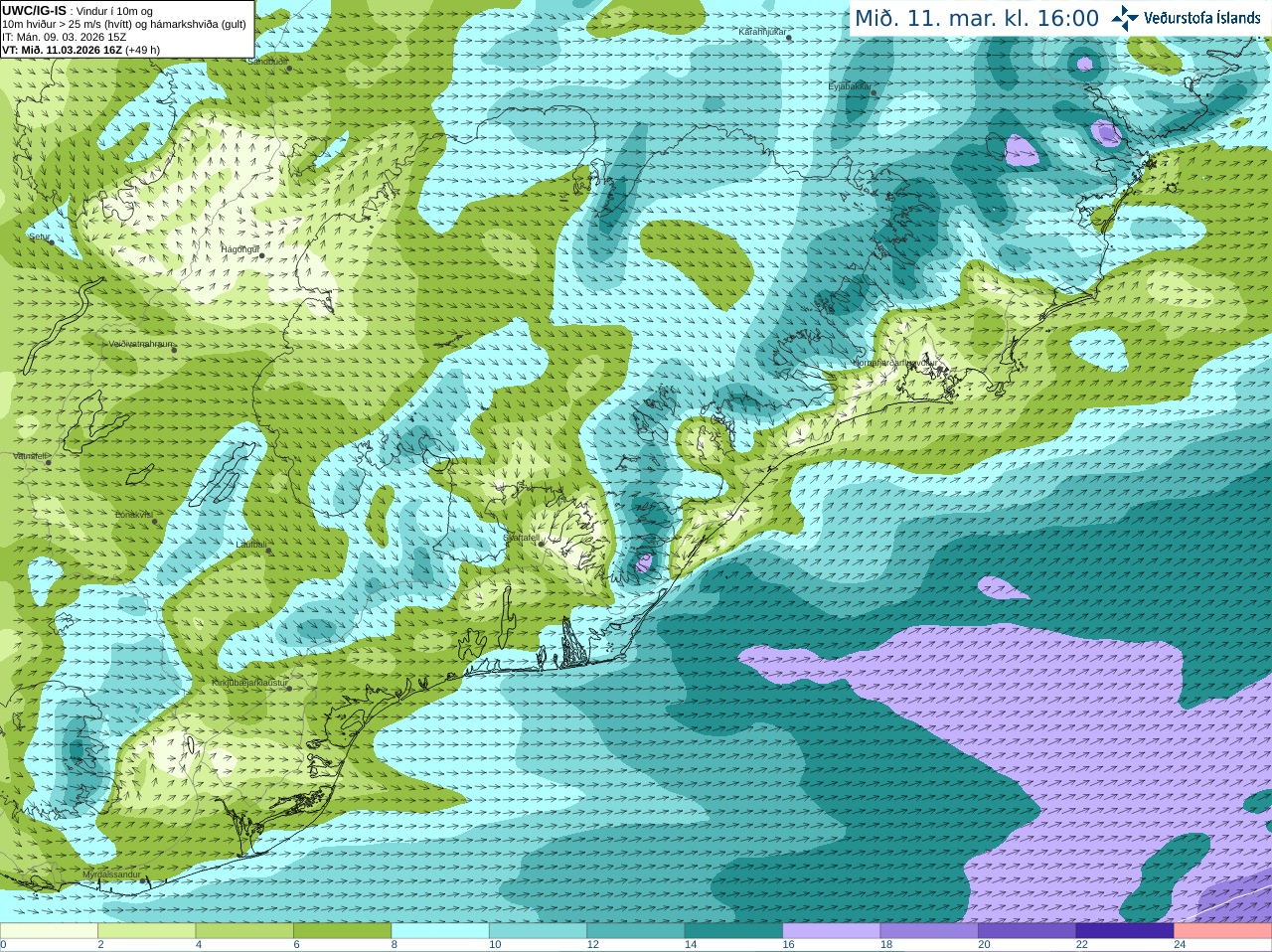Click the Kirkjubæjarklaustur station label

point(249,684)
